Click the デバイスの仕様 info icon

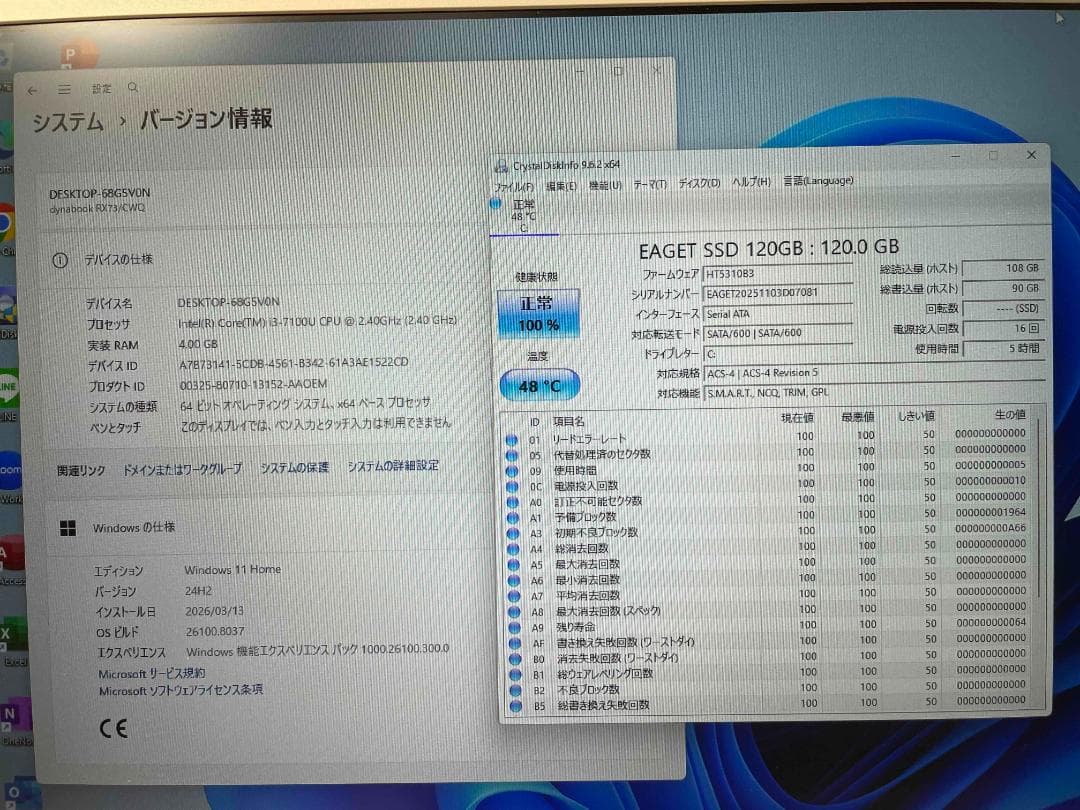[x=60, y=260]
